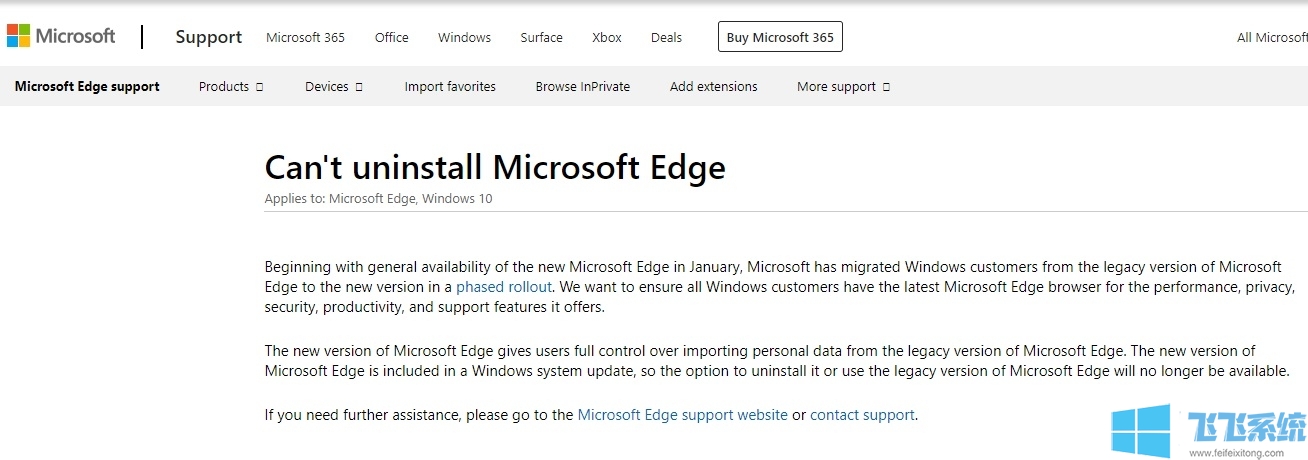1308x460 pixels.
Task: Click the Windows logo watermark icon
Action: [x=1141, y=430]
